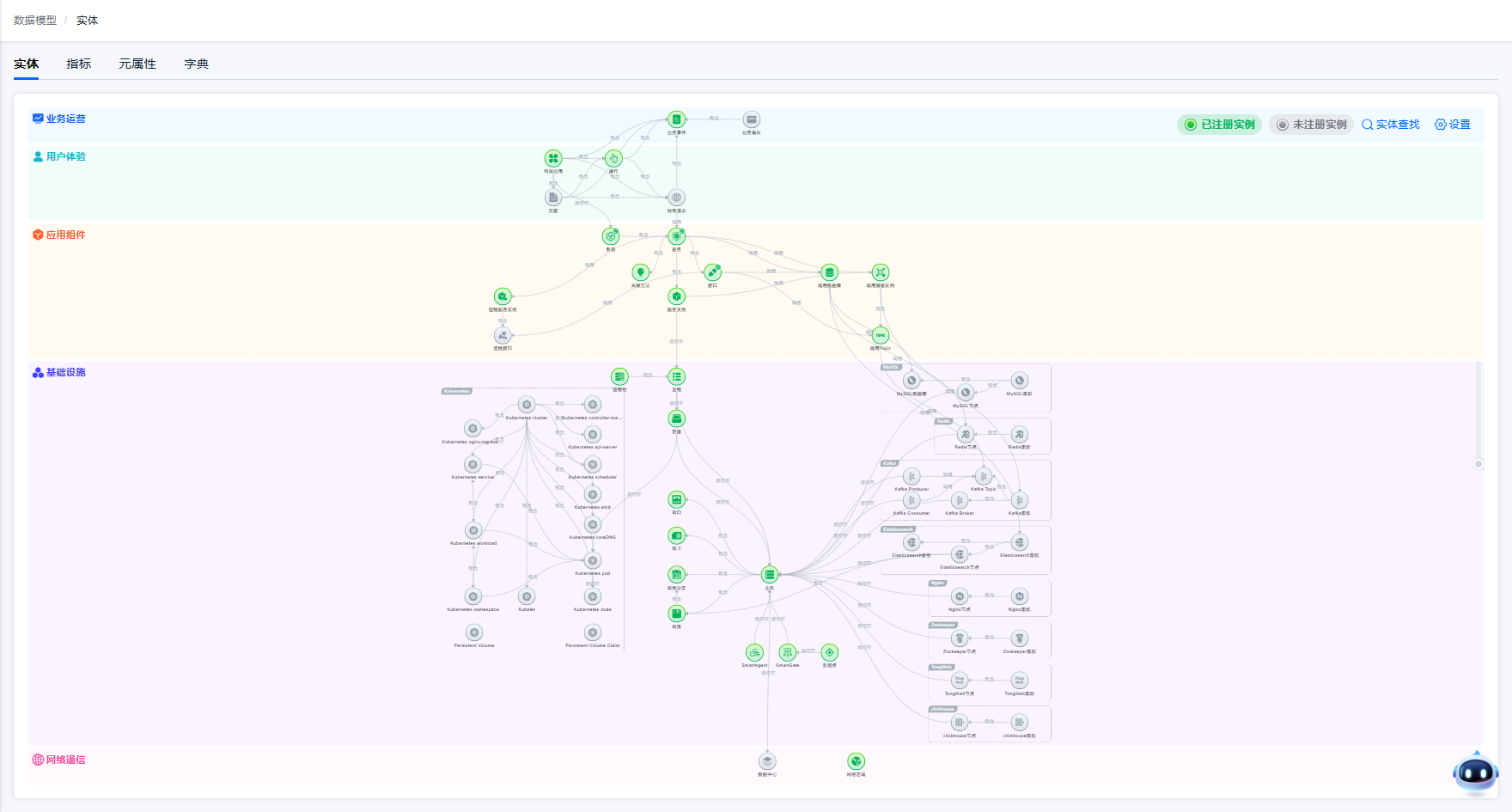This screenshot has height=812, width=1512.
Task: Toggle 未注册实例 filter
Action: coord(1311,125)
